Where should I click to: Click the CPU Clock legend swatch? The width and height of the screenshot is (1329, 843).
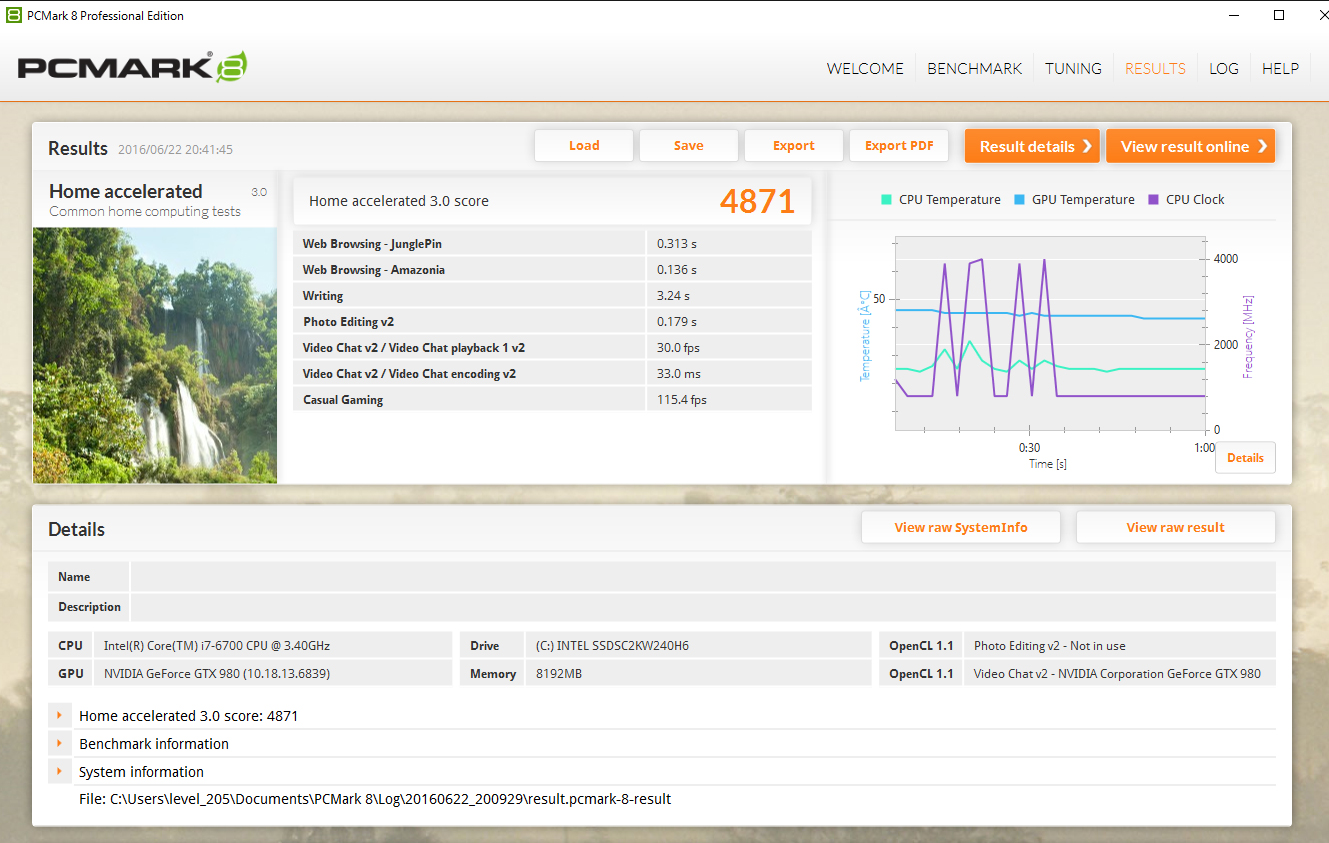[x=1153, y=200]
